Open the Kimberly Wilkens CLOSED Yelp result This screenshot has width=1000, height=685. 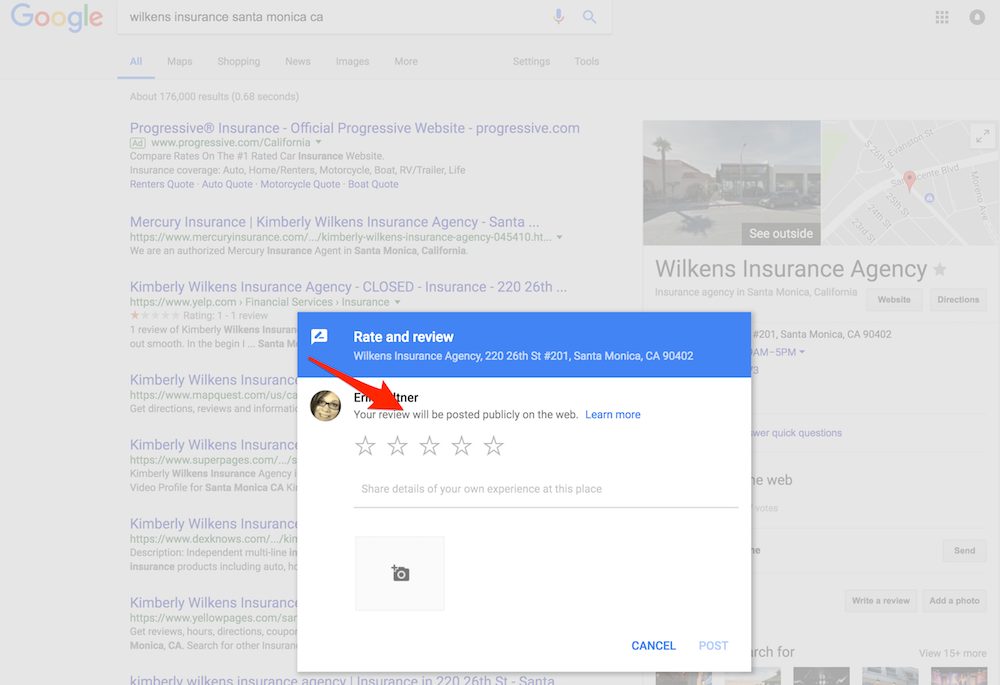point(348,287)
